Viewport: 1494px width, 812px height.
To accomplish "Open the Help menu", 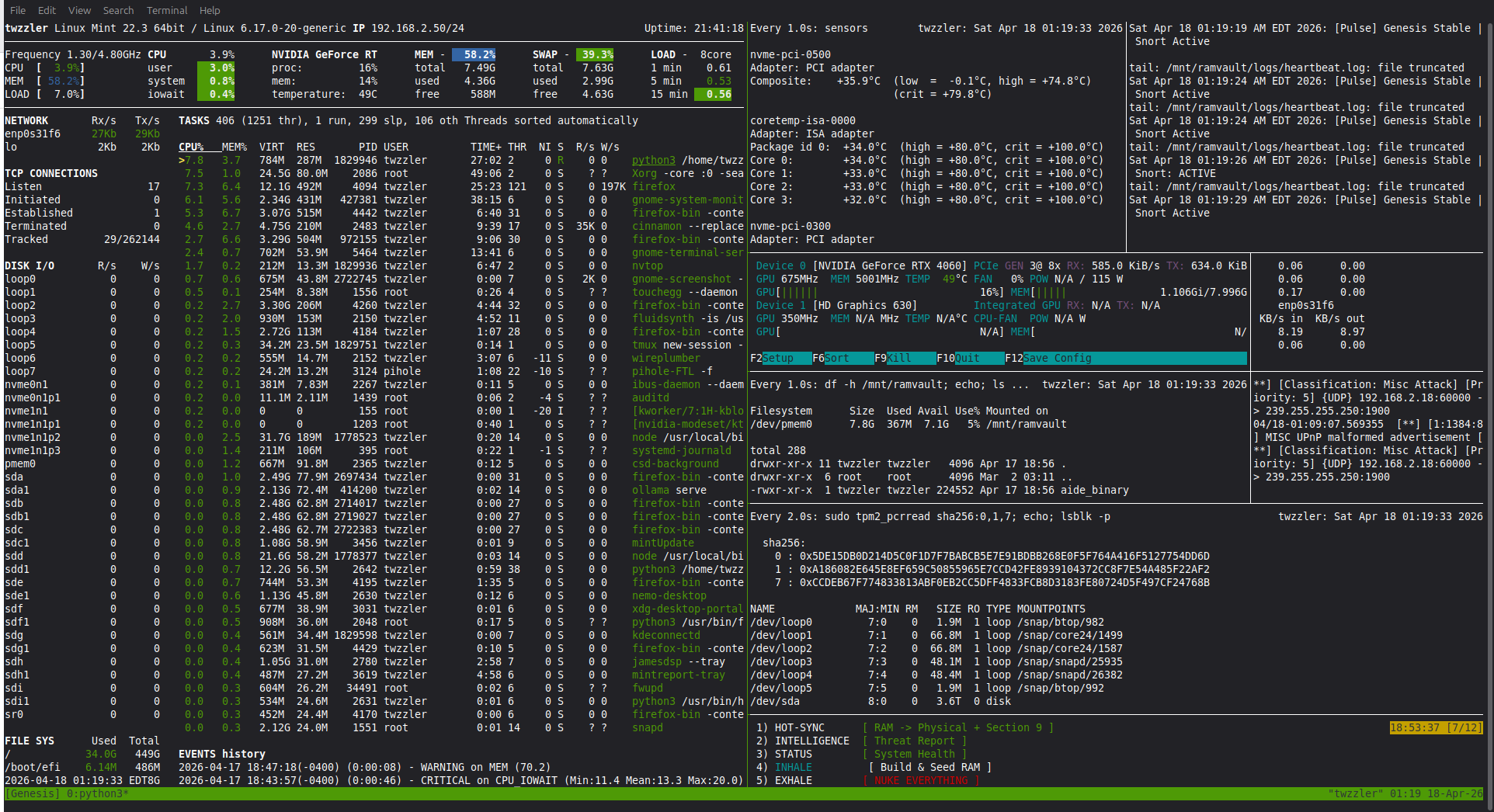I will [x=210, y=10].
